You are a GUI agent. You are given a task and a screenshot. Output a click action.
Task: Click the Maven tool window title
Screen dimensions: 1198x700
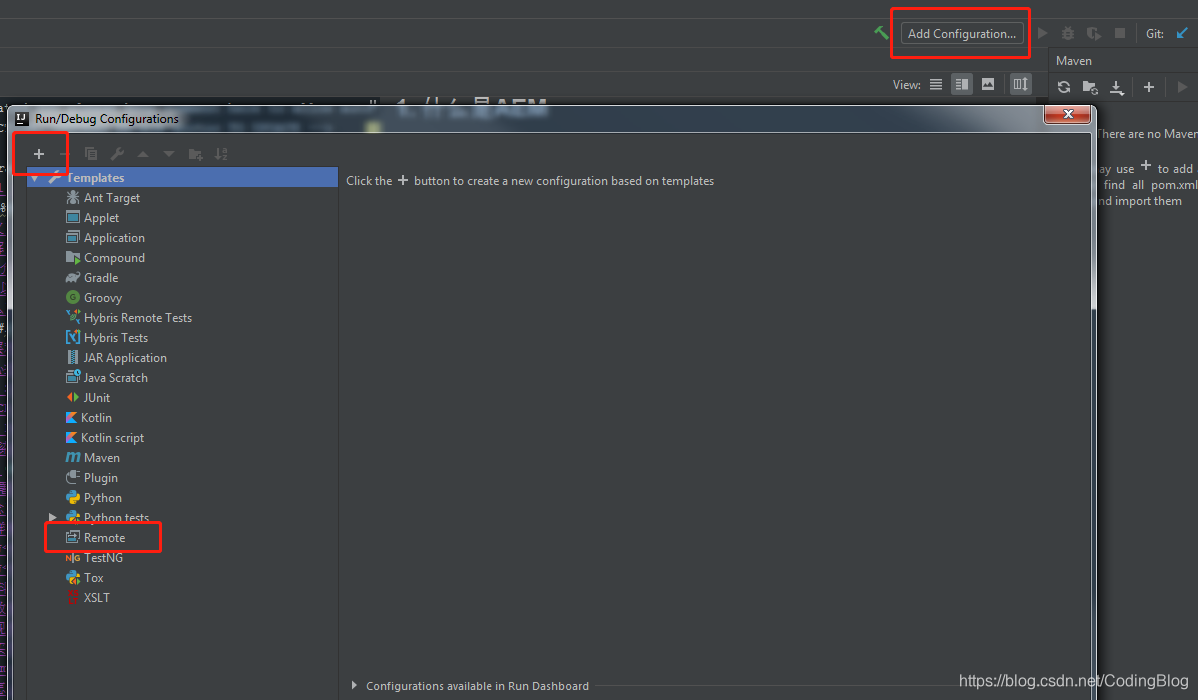pyautogui.click(x=1073, y=61)
